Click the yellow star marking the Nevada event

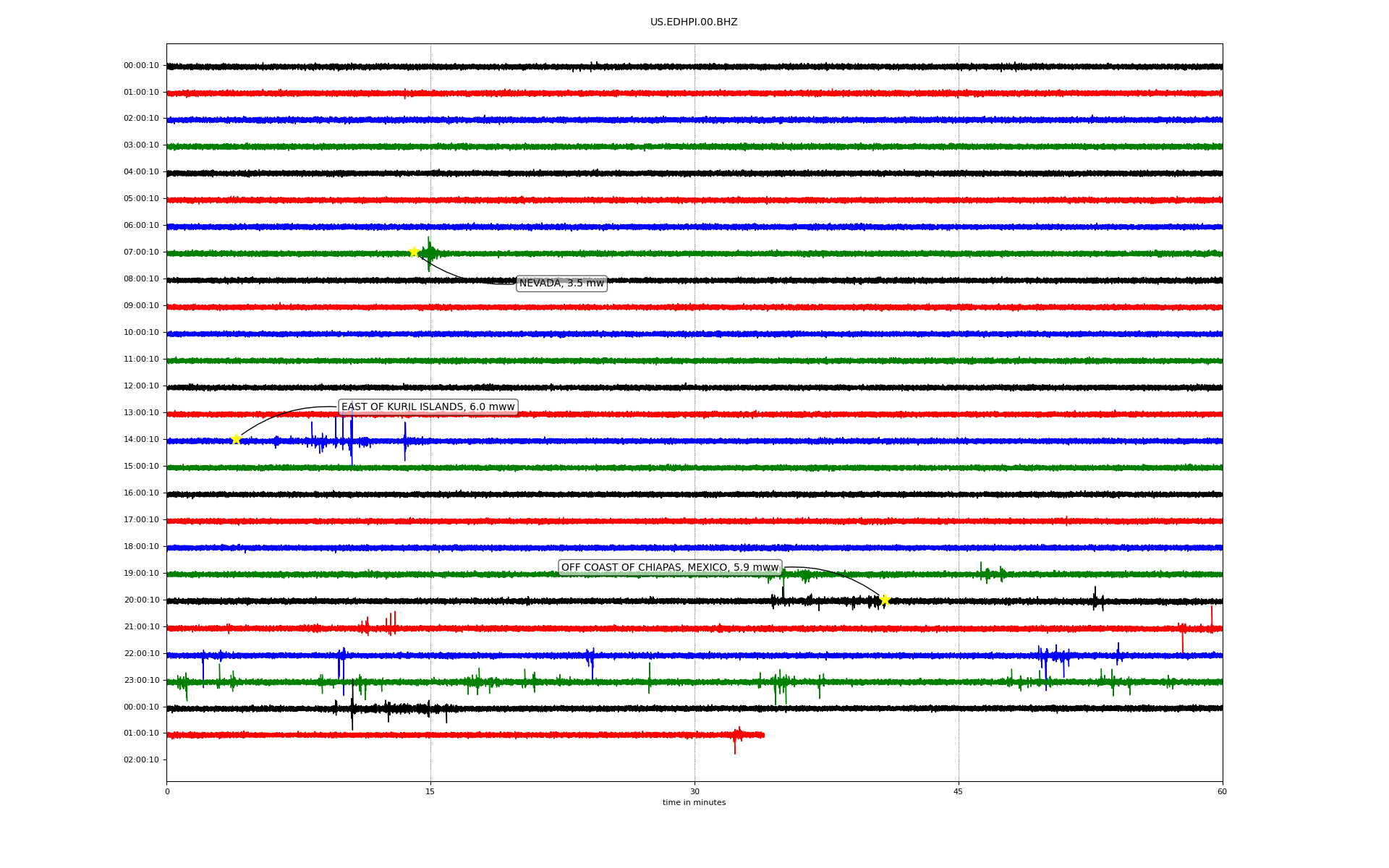coord(414,252)
